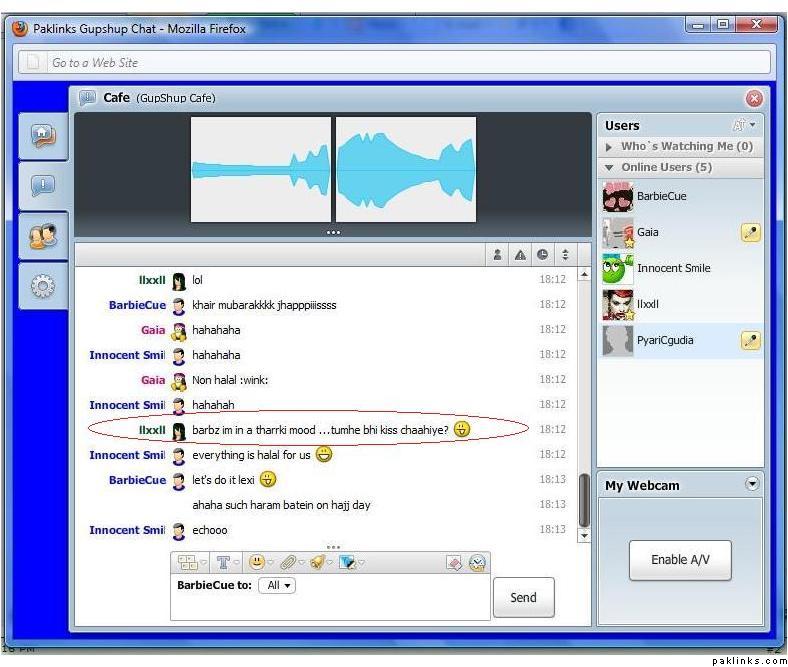The image size is (788, 667).
Task: Toggle PyariCgudia's microphone button
Action: coord(750,341)
